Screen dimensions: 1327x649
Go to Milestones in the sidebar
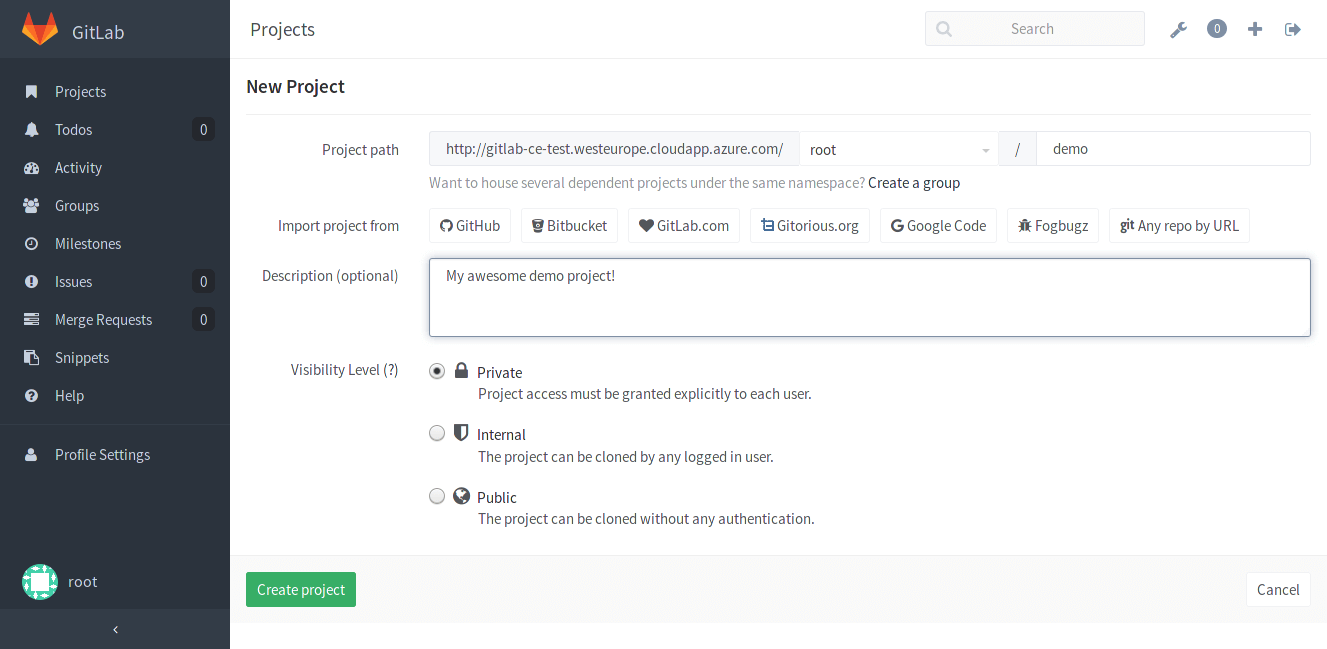[88, 243]
